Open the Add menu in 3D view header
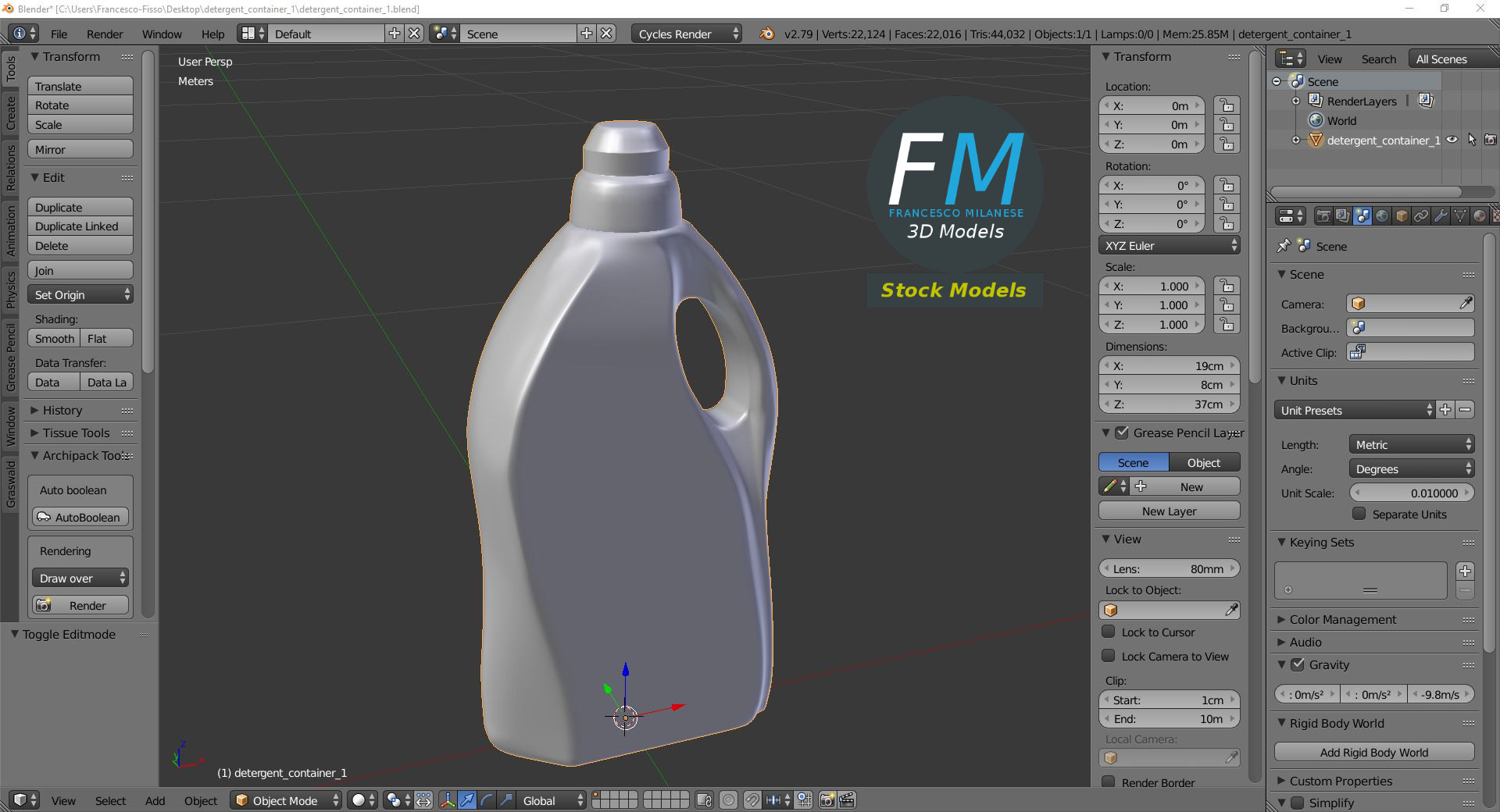Viewport: 1500px width, 812px height. click(x=155, y=800)
